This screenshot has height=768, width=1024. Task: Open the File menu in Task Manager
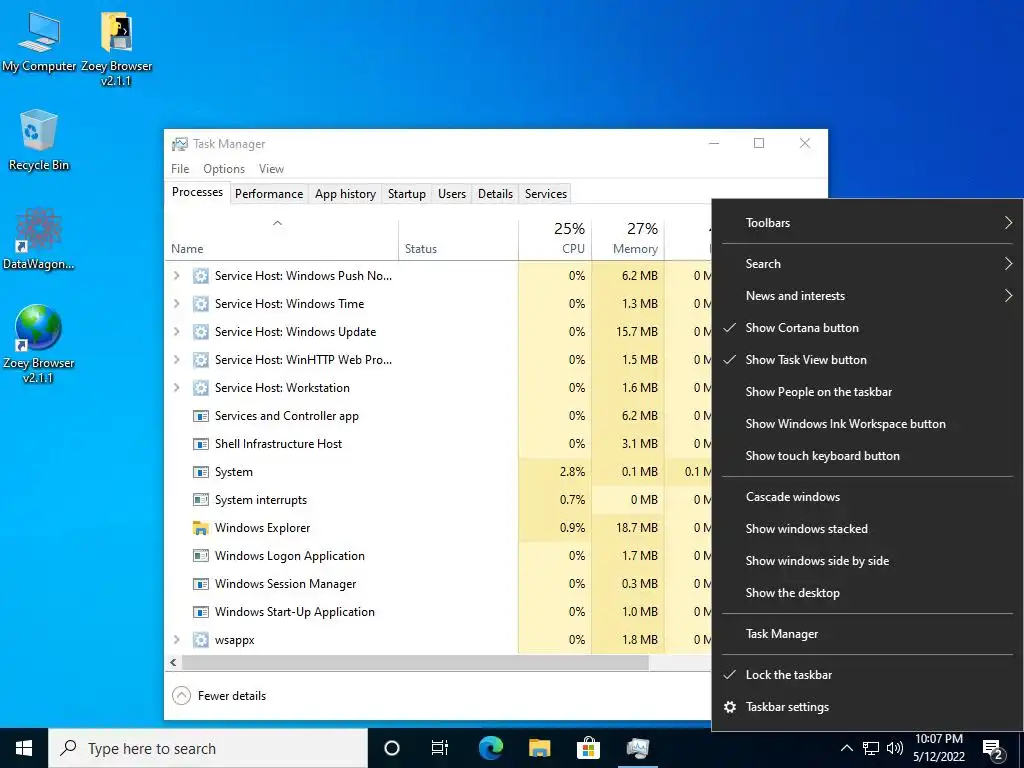click(x=180, y=168)
